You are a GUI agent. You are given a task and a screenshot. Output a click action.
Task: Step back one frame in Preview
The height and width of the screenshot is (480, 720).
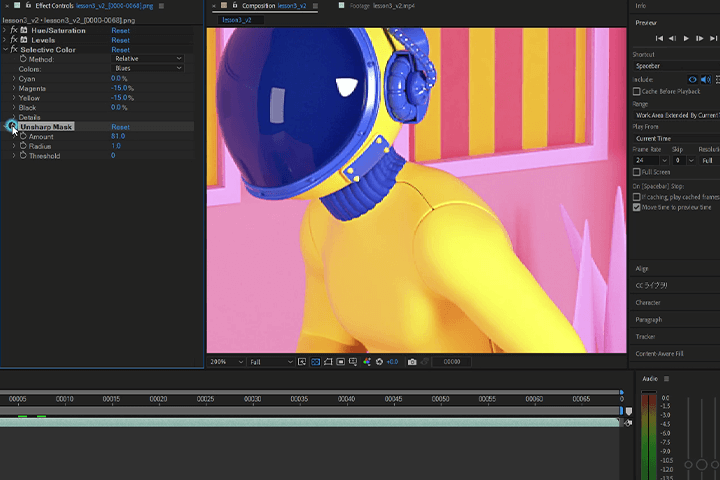(x=673, y=39)
